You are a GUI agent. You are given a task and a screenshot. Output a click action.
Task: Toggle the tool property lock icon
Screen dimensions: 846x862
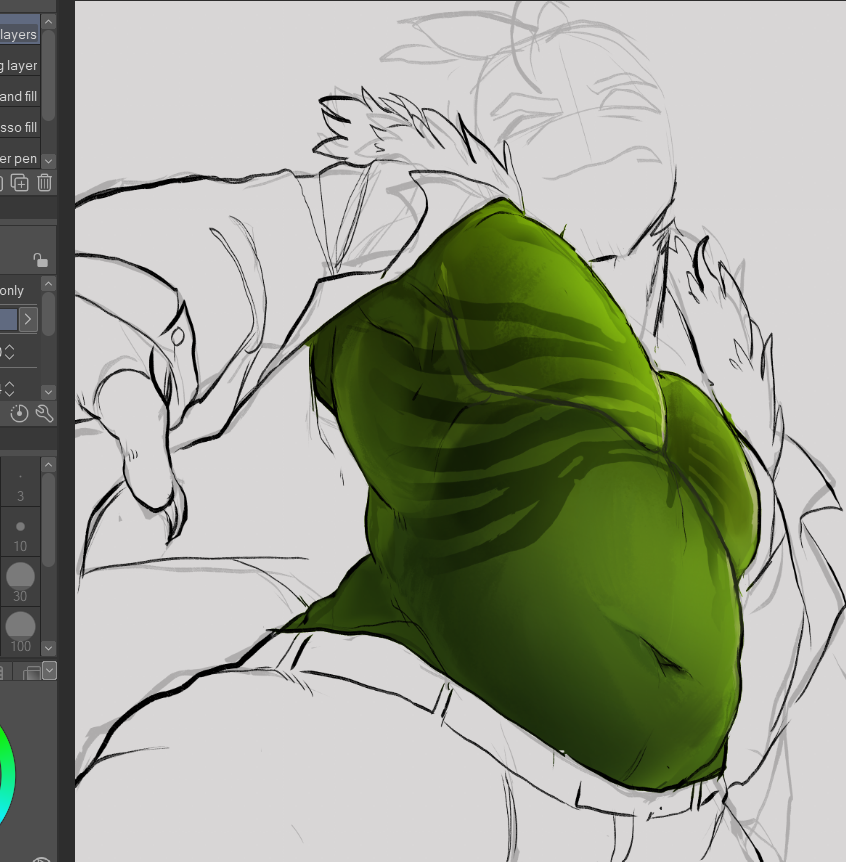tap(40, 259)
